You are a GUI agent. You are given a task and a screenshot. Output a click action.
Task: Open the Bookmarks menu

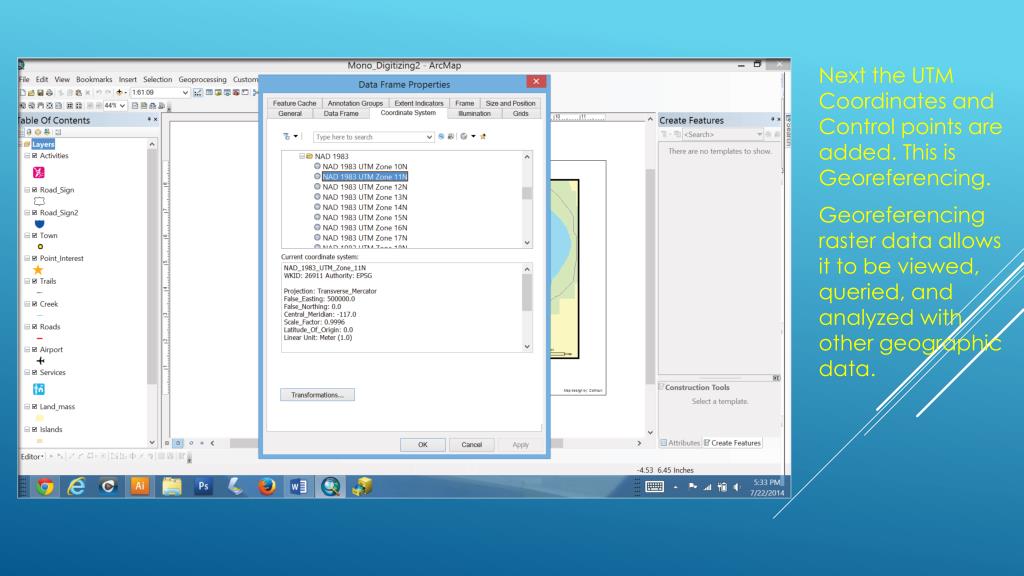click(x=94, y=80)
